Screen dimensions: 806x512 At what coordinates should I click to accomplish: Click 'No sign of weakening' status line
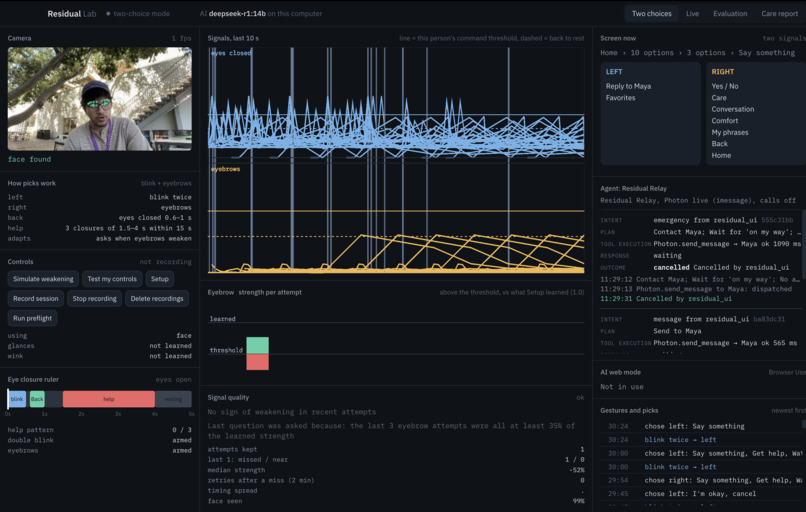click(x=291, y=412)
